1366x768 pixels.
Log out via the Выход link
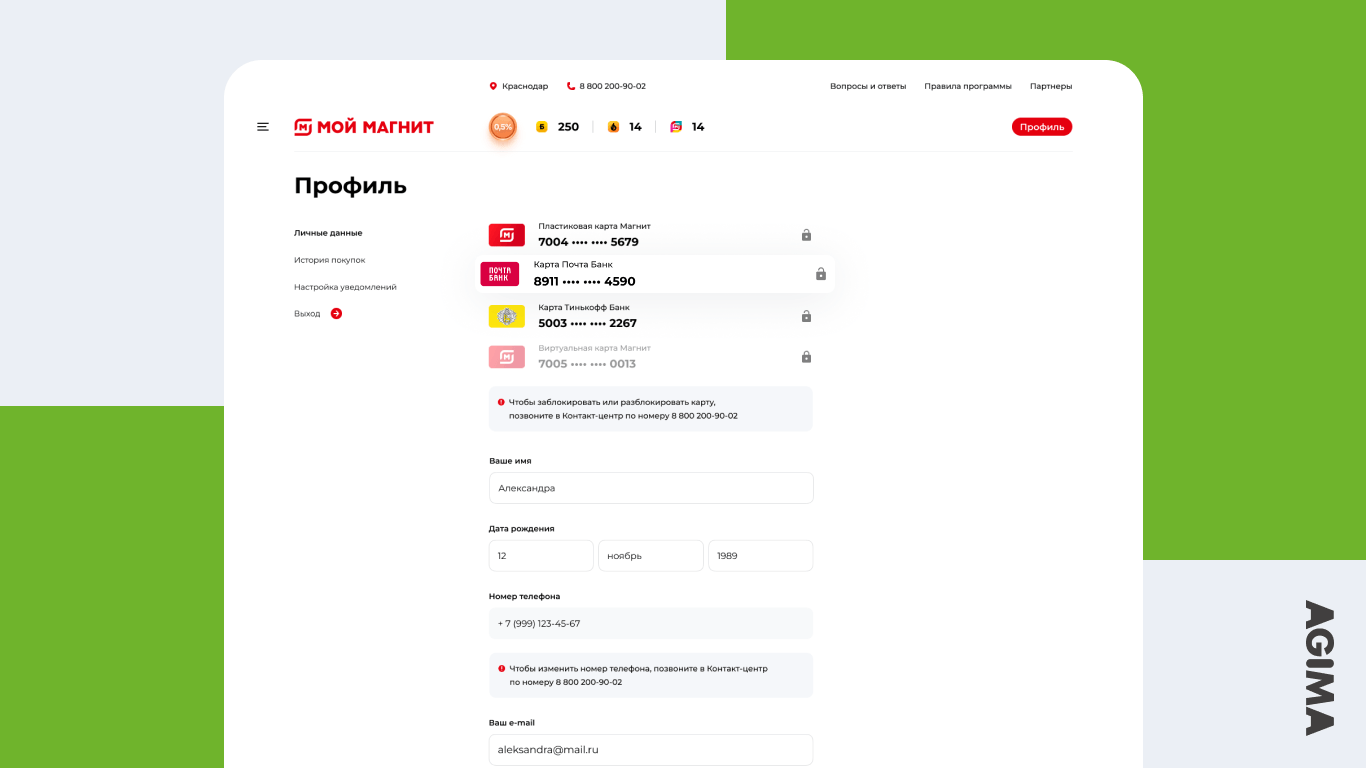point(307,314)
